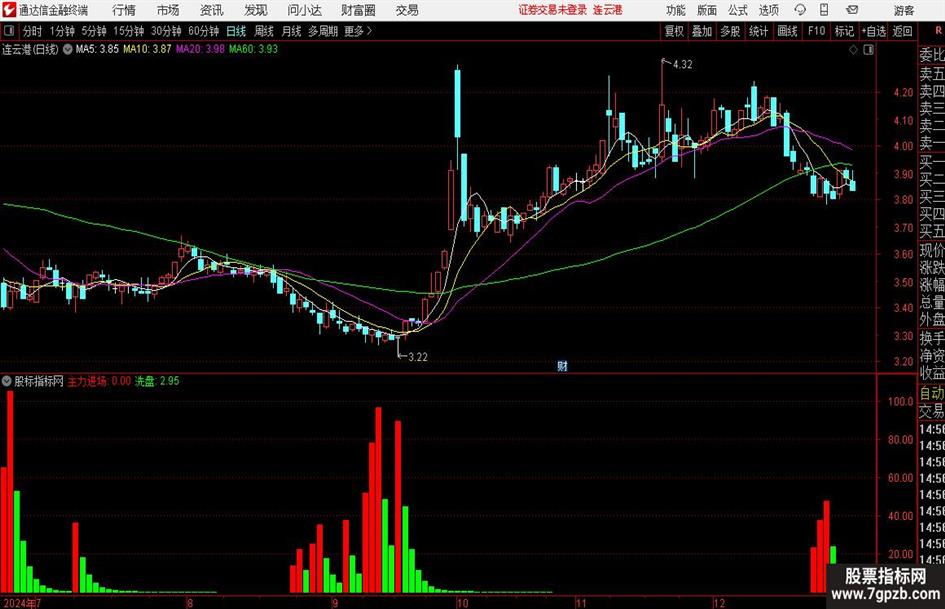Click the 4.00 price axis label

(x=903, y=147)
